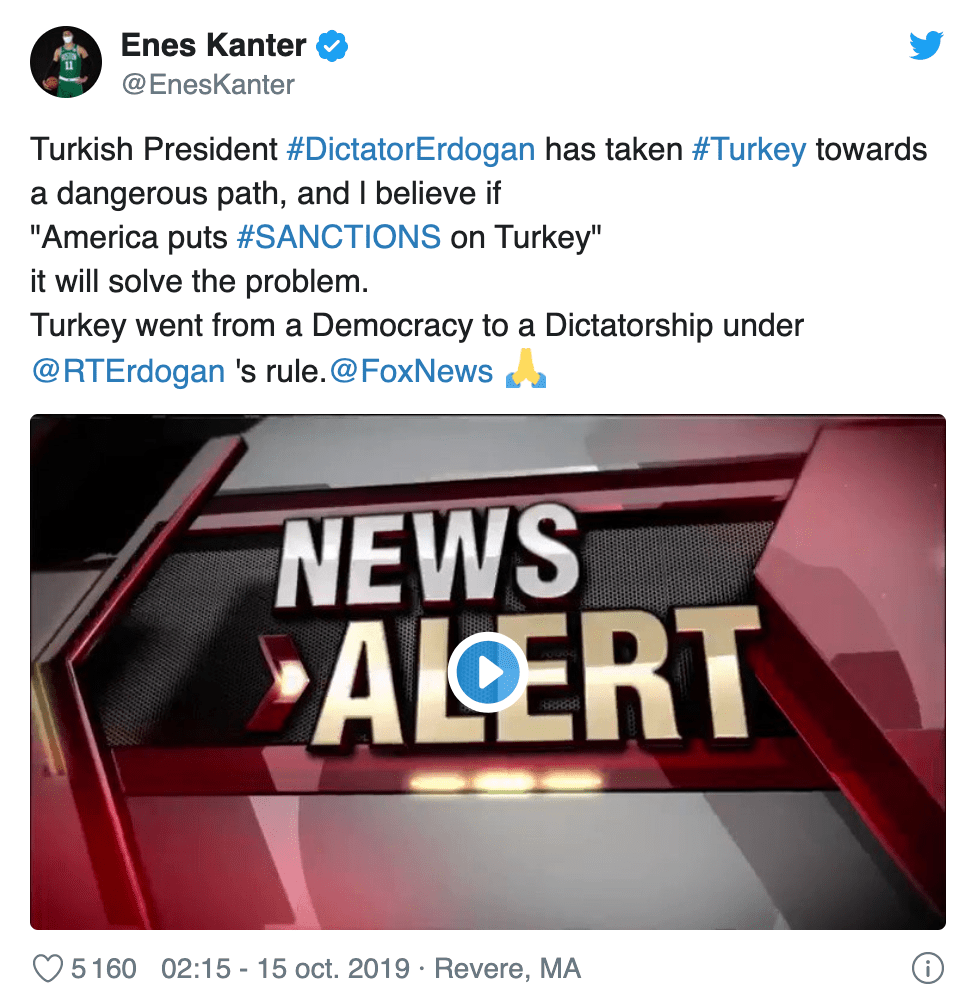This screenshot has height=1006, width=968.
Task: Like the tweet with heart icon
Action: 47,969
